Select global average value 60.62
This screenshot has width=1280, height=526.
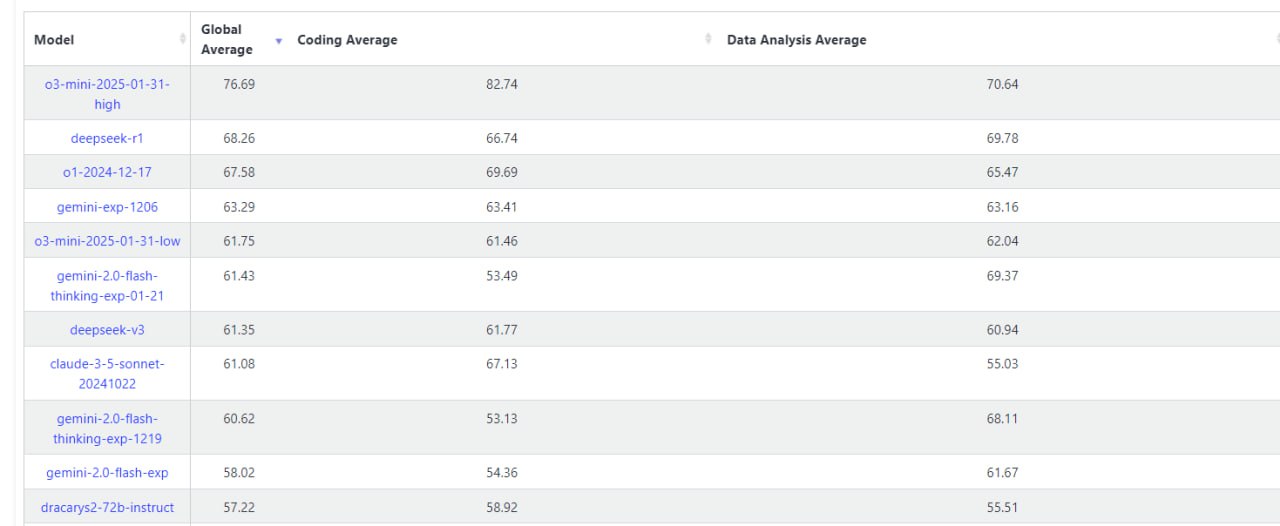[x=239, y=418]
